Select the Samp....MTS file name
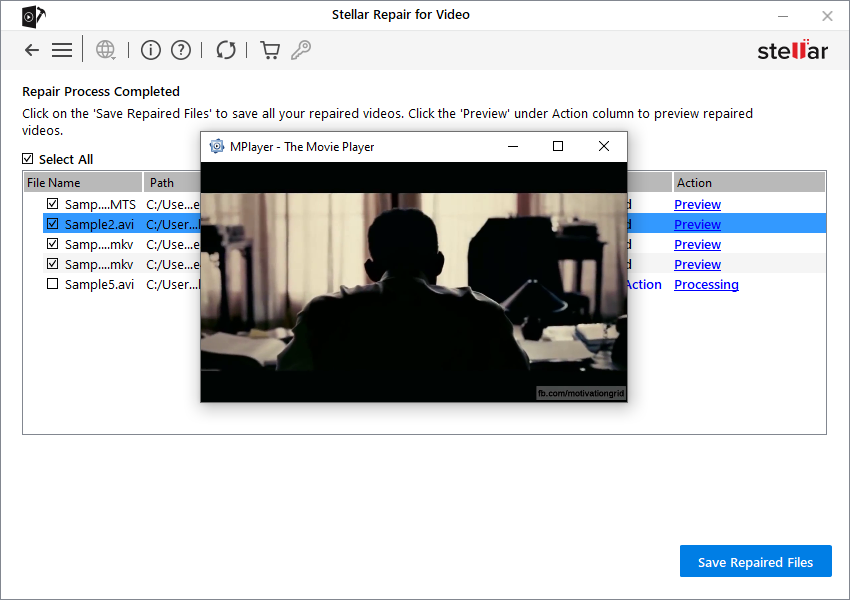This screenshot has width=850, height=600. coord(100,204)
